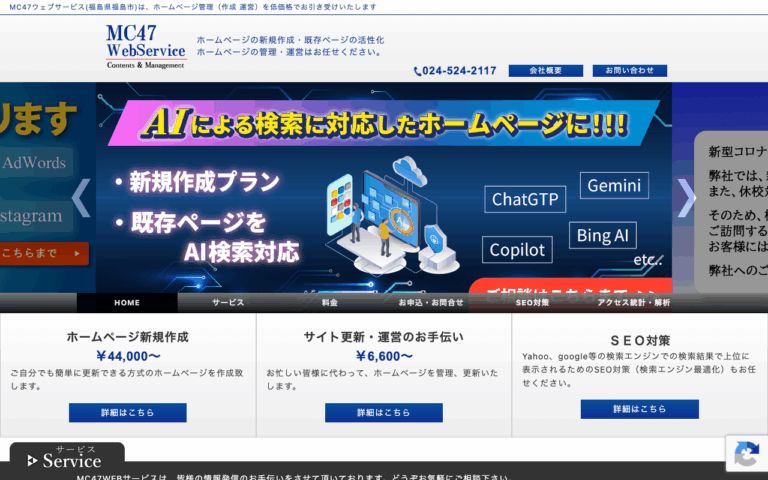Click 詳細はこちら under サイト更新・運営のお手伝い

pyautogui.click(x=384, y=412)
